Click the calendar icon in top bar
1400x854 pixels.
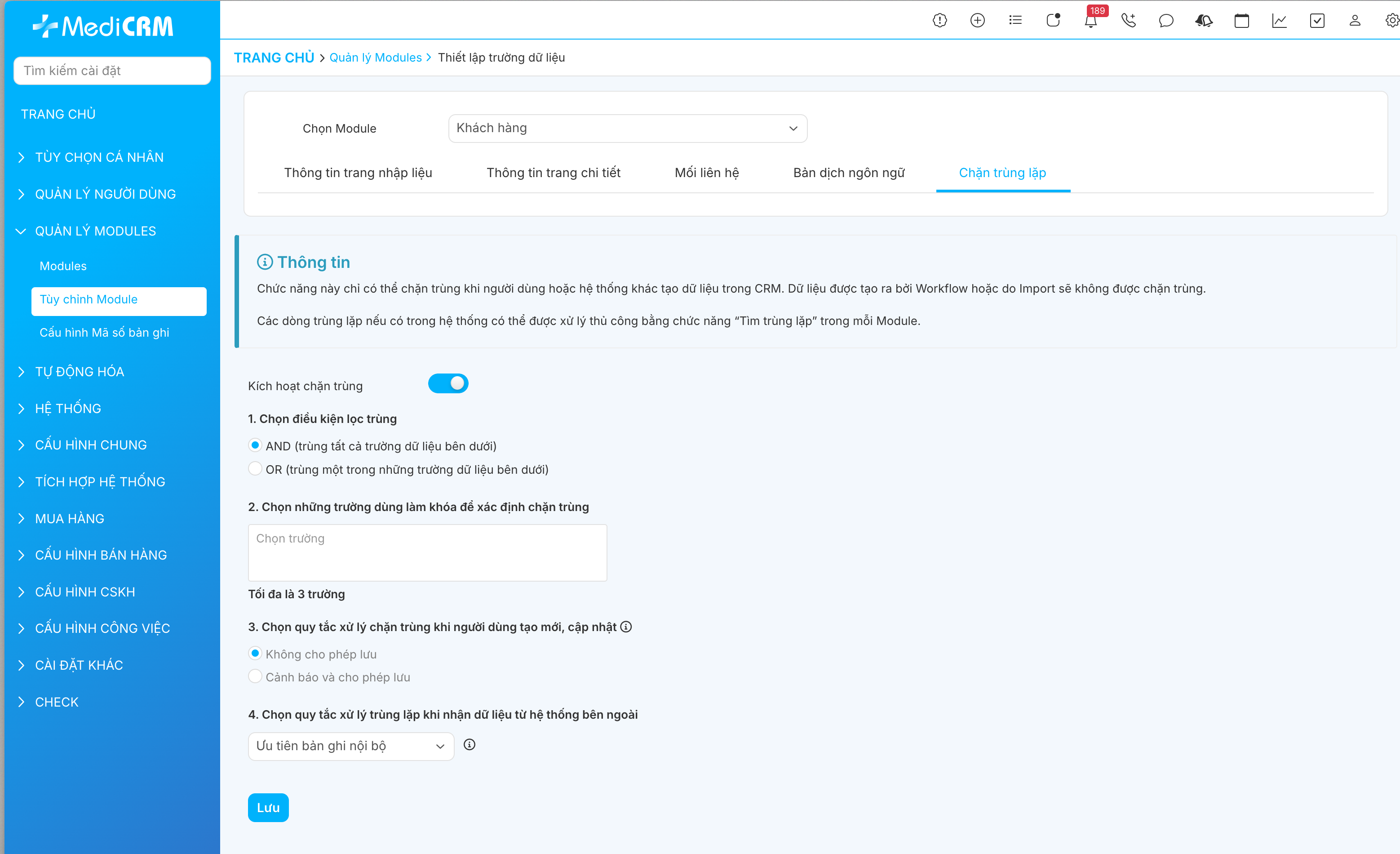point(1241,21)
